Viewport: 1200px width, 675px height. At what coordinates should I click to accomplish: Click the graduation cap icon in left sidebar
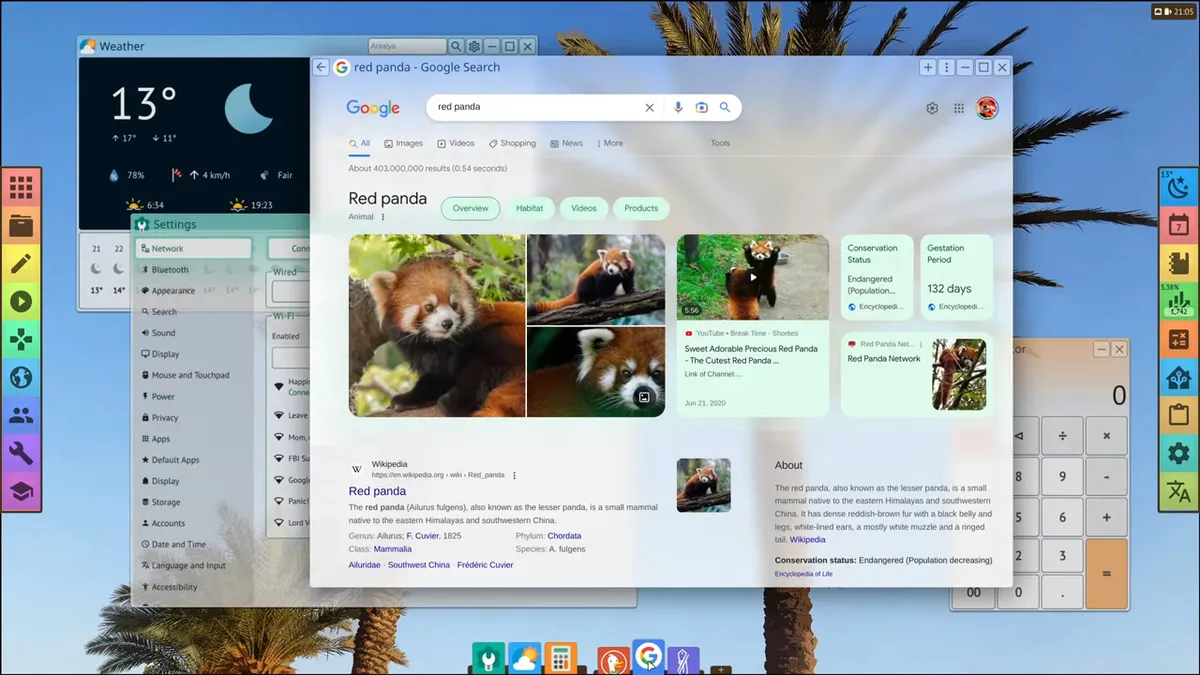[21, 491]
